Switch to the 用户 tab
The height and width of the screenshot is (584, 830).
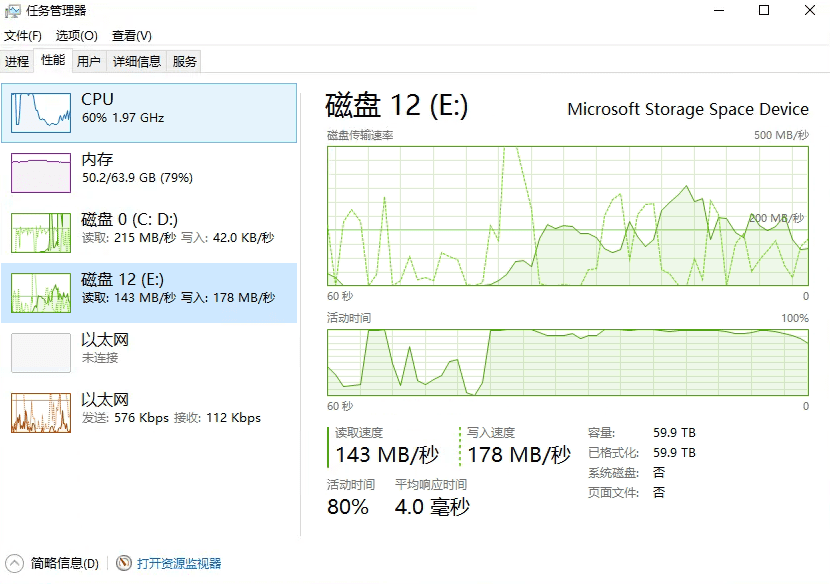pos(89,61)
